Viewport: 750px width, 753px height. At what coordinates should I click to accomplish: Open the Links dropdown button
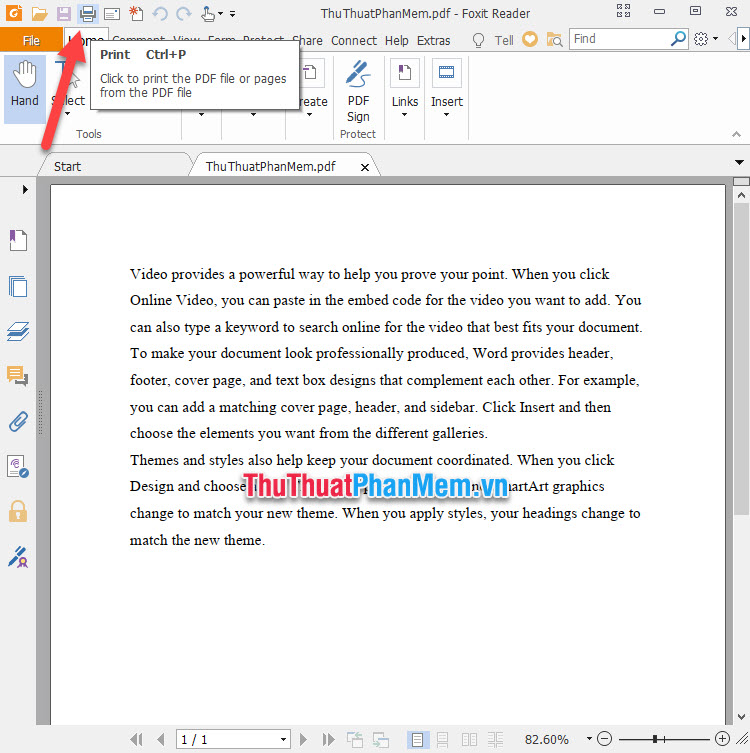coord(405,89)
